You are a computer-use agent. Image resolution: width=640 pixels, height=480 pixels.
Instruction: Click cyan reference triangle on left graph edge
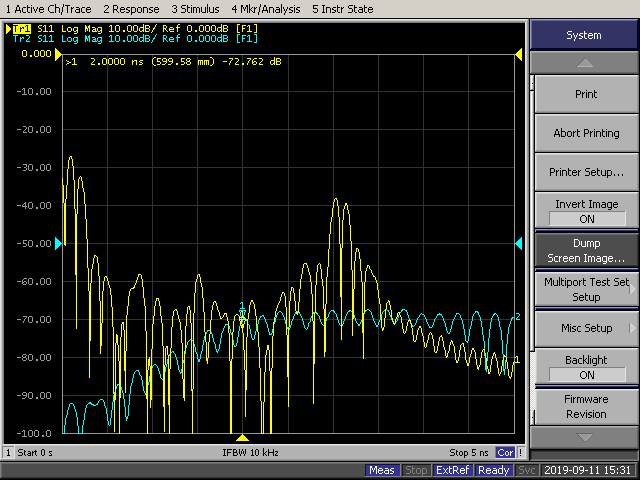coord(58,244)
